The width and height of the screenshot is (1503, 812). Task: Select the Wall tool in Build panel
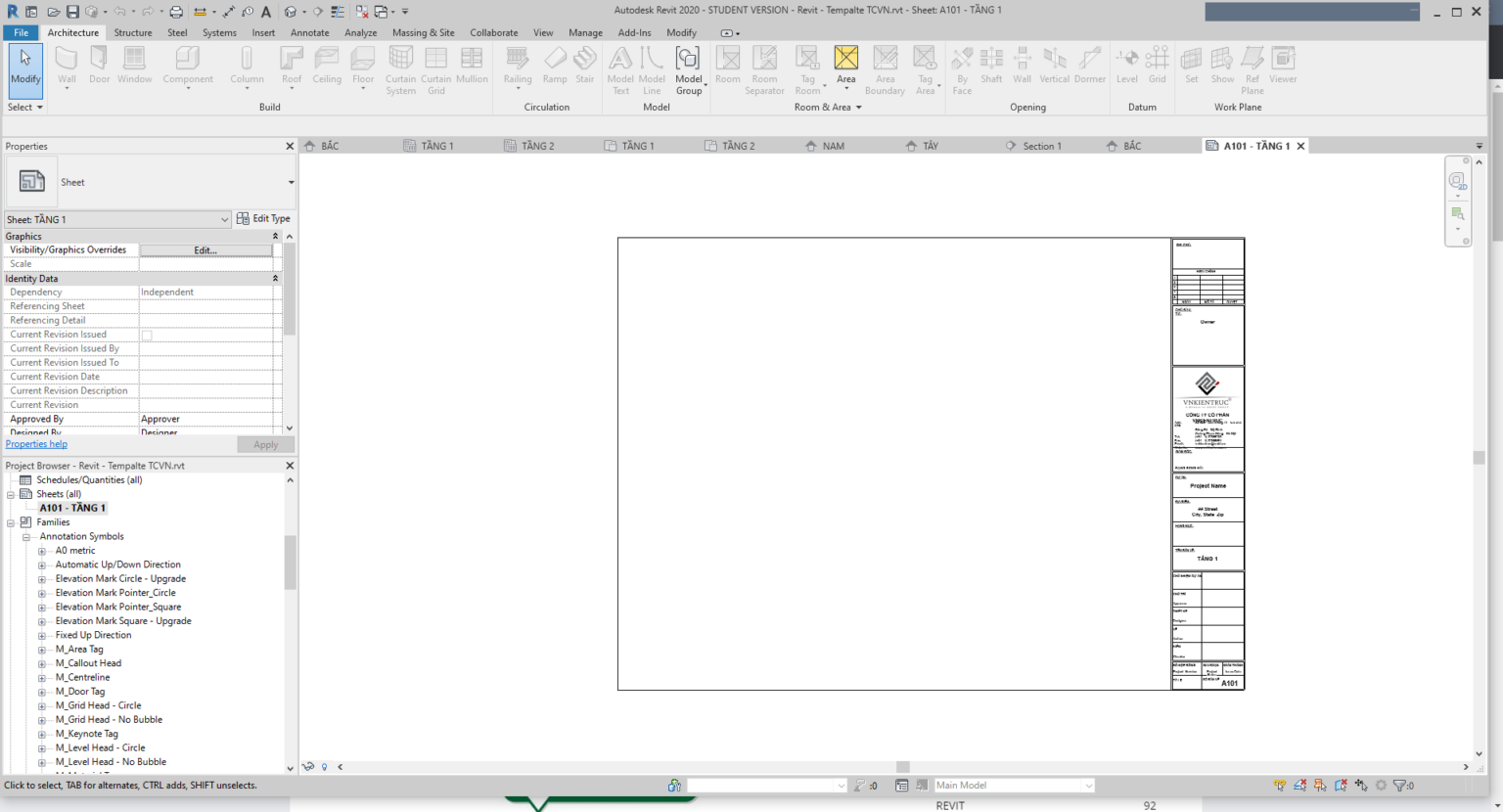(x=66, y=66)
